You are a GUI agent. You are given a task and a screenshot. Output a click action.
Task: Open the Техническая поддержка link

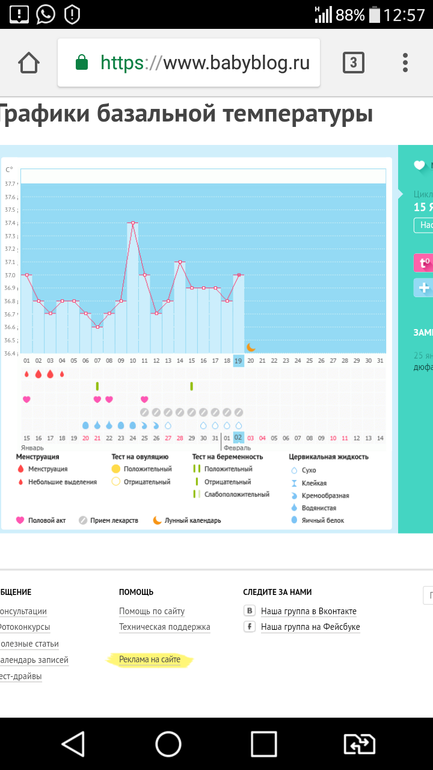[164, 627]
